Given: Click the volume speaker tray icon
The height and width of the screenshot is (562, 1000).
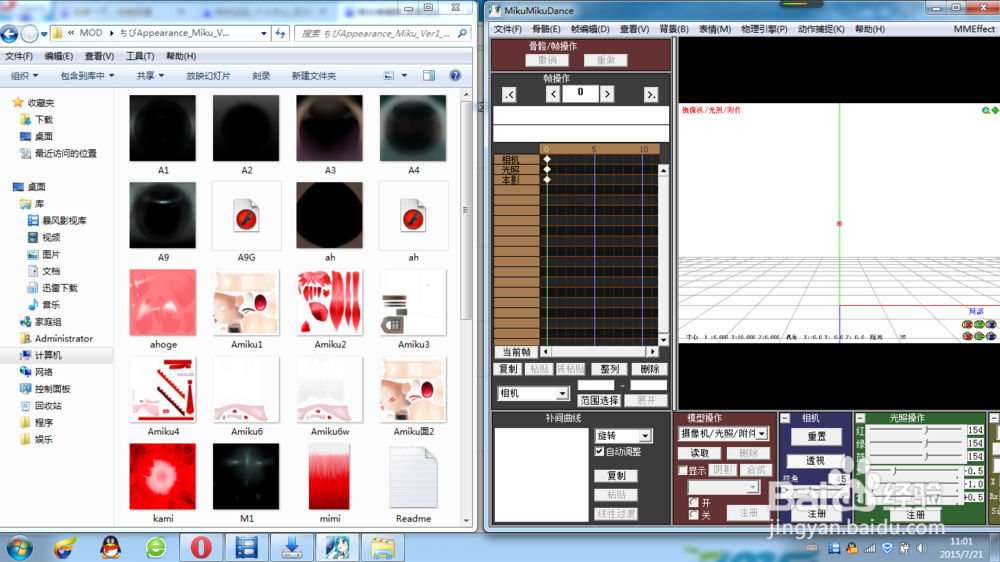Looking at the screenshot, I should point(921,548).
